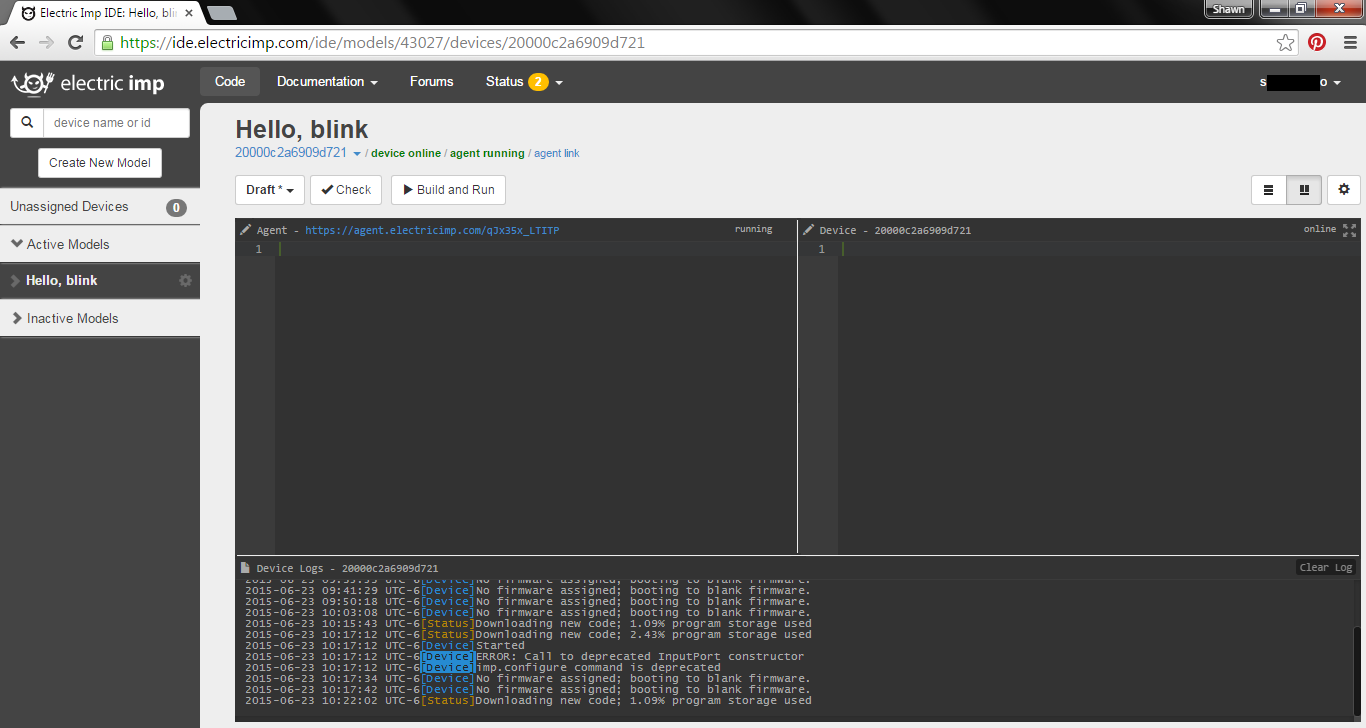1366x728 pixels.
Task: Open the Forums page
Action: point(431,82)
